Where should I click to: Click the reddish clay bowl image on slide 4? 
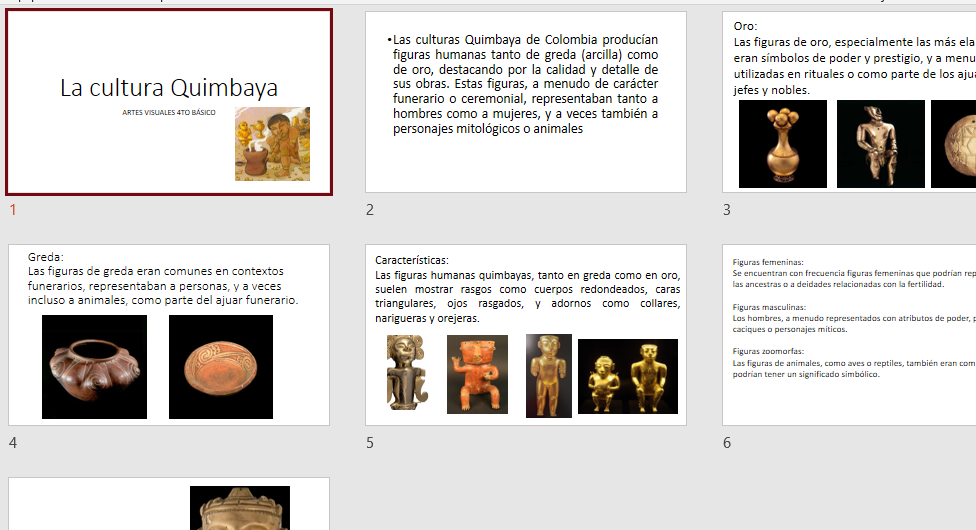(220, 366)
